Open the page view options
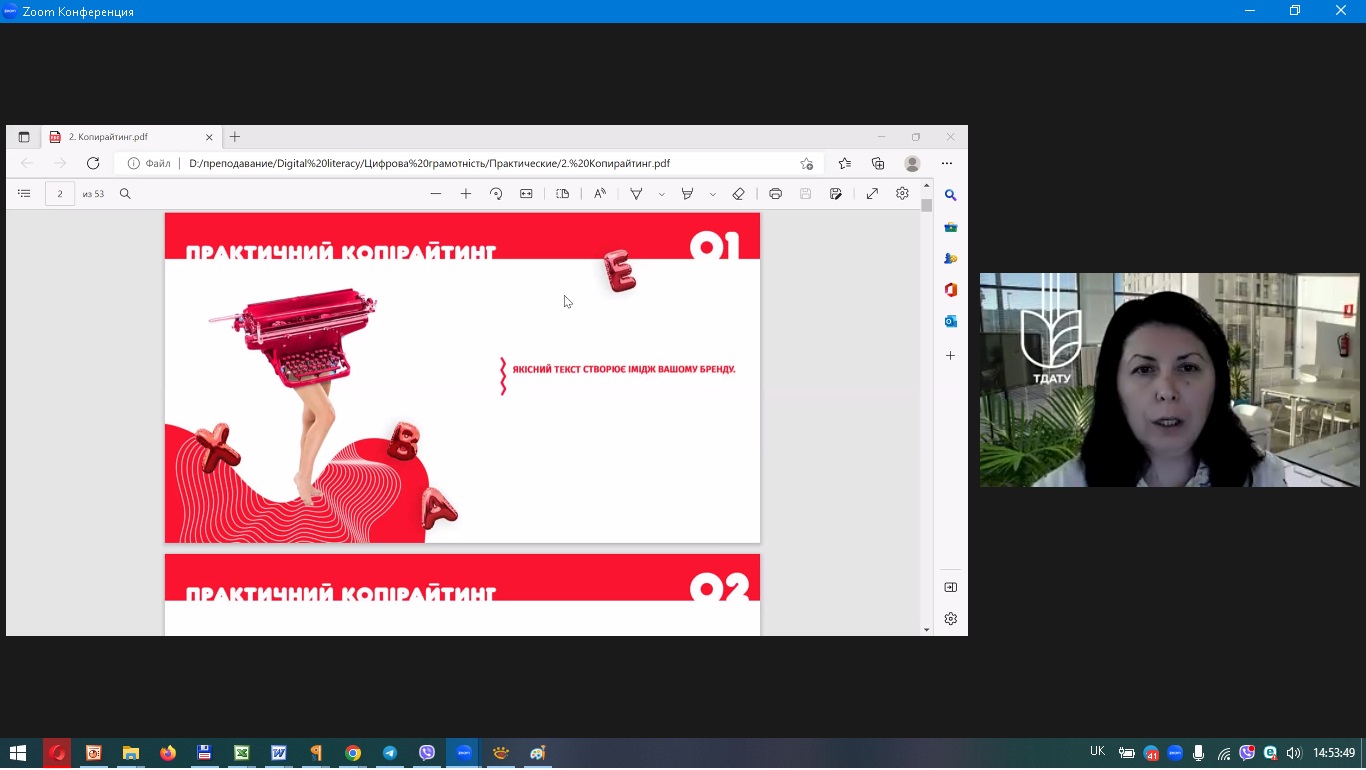Image resolution: width=1366 pixels, height=770 pixels. click(x=563, y=194)
